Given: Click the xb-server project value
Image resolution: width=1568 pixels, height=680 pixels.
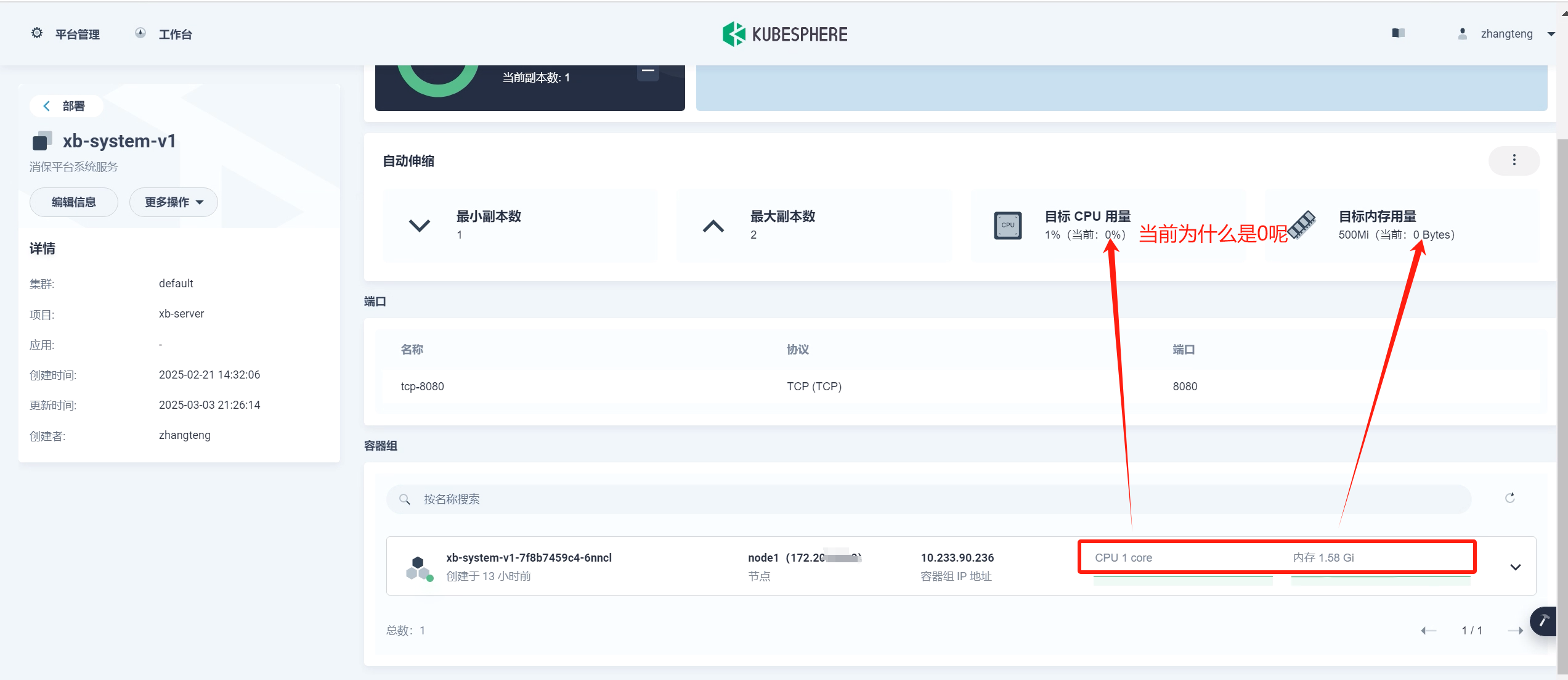Looking at the screenshot, I should [x=181, y=314].
